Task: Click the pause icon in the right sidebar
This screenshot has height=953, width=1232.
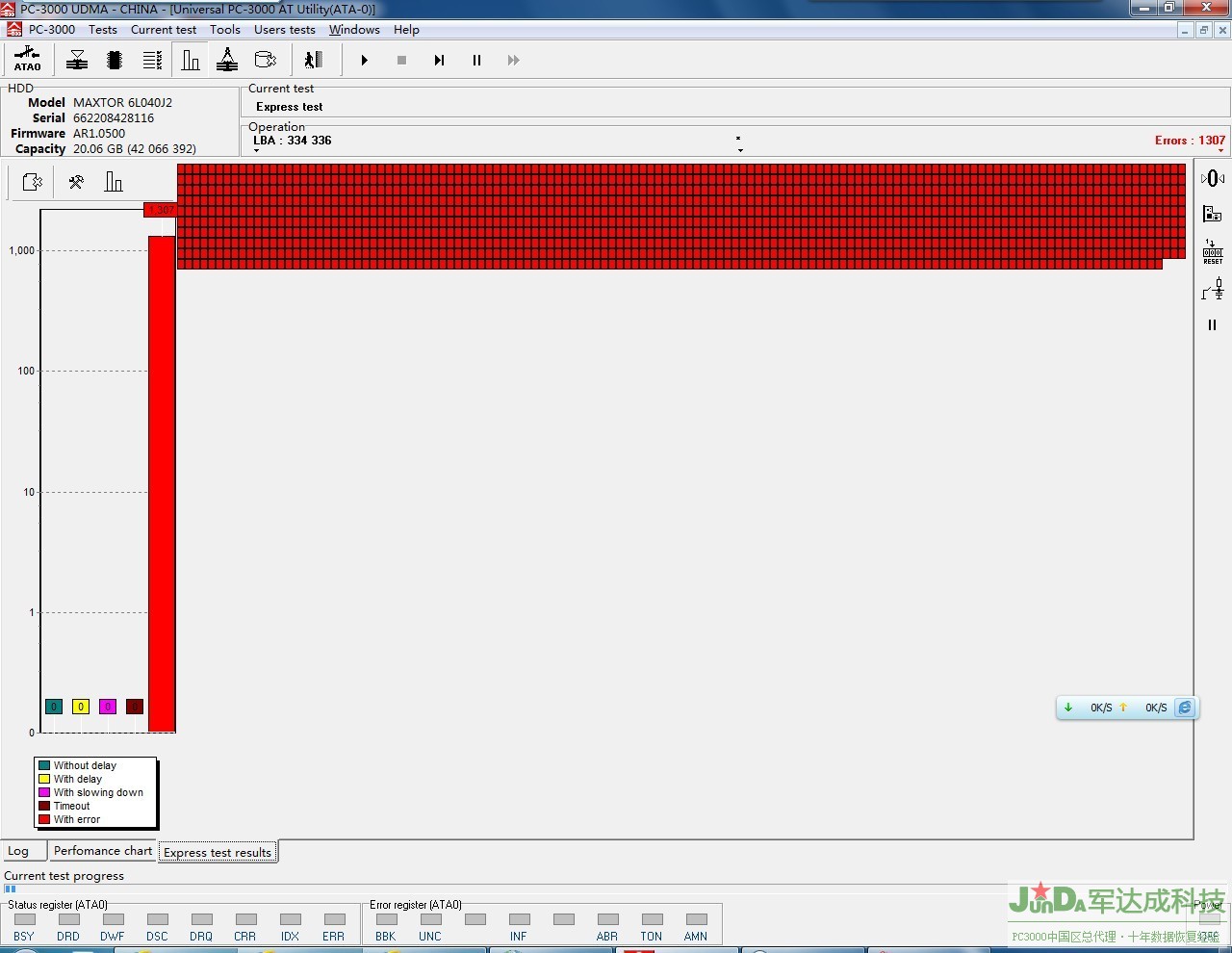Action: coord(1212,325)
